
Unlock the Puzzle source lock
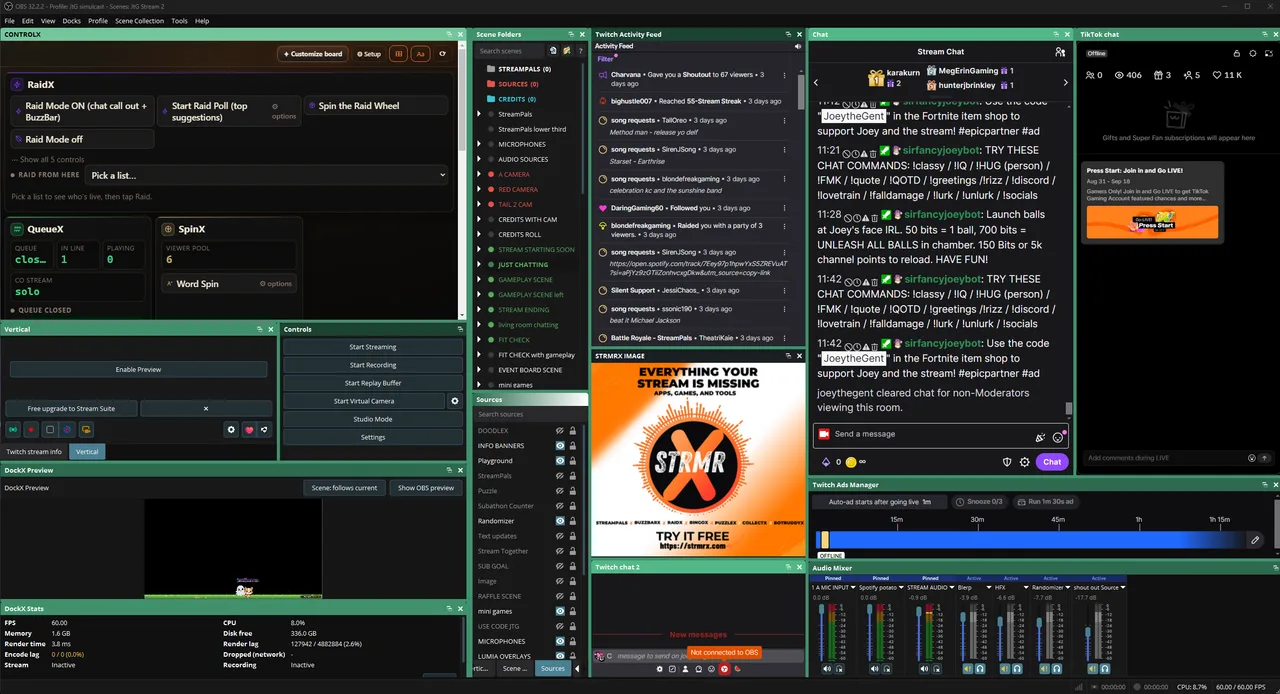(572, 490)
